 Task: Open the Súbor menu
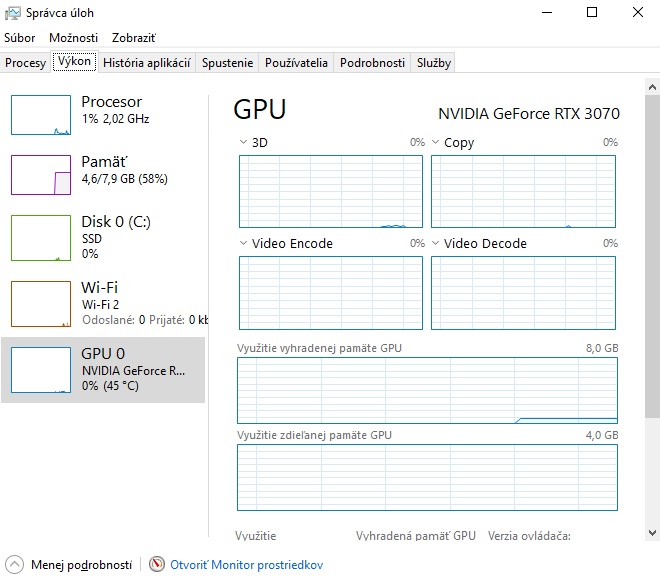click(x=19, y=38)
